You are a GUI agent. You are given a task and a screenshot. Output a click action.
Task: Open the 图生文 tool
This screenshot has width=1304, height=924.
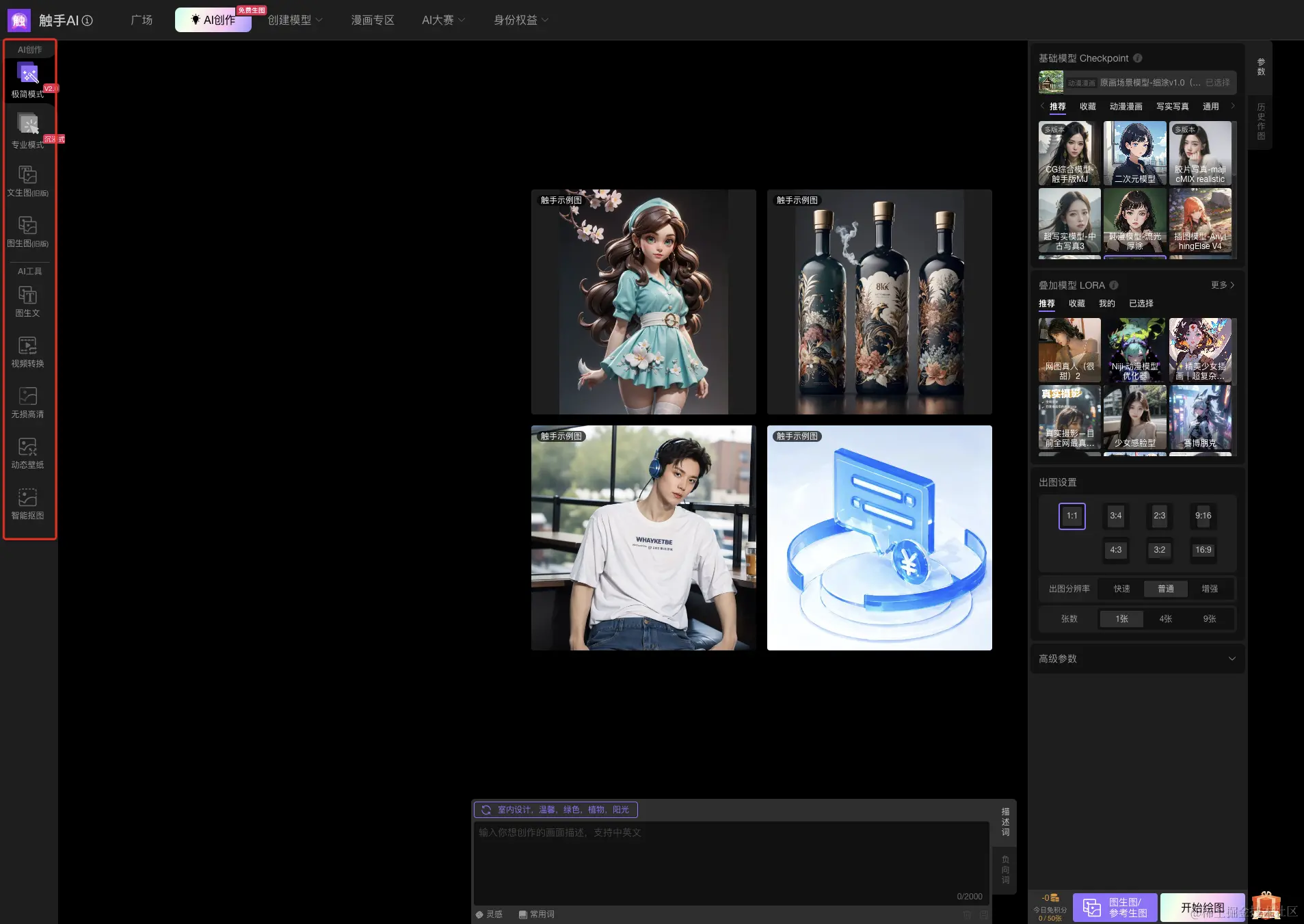coord(27,296)
